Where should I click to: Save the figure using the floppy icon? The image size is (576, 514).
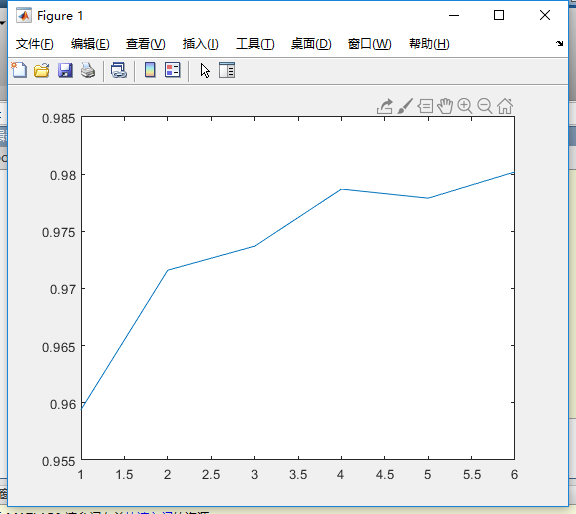(65, 70)
